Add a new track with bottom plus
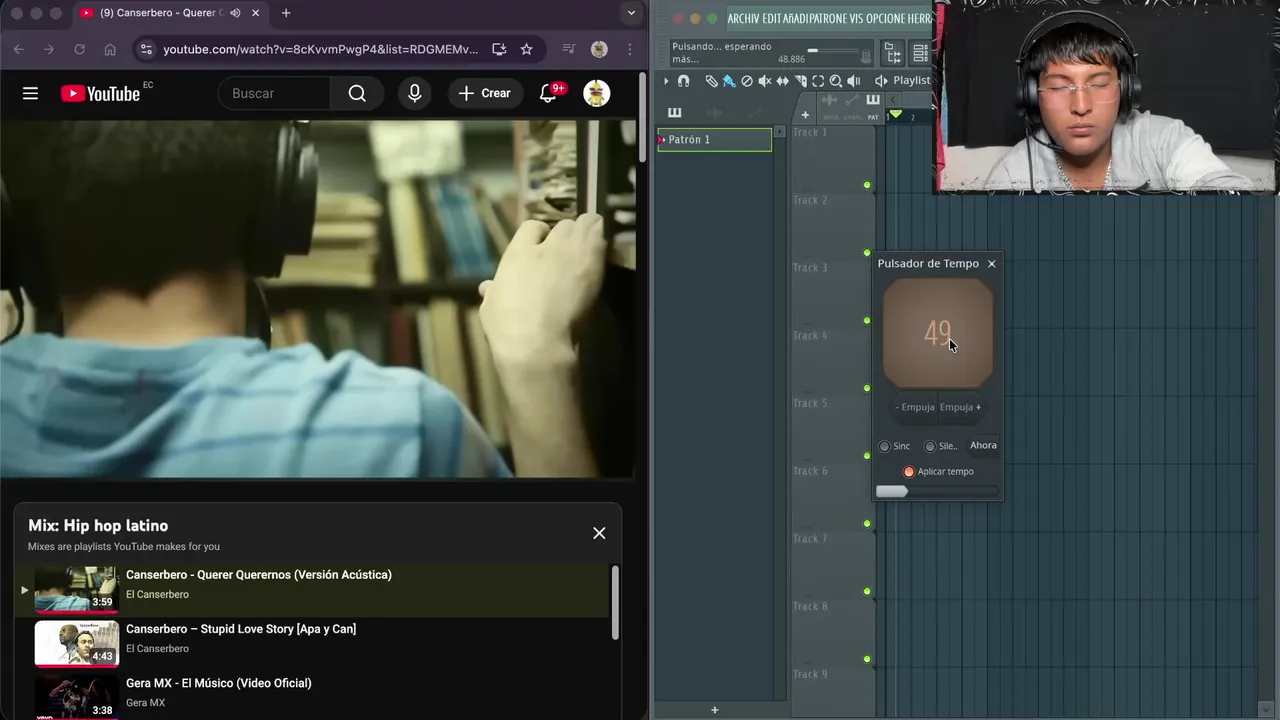1280x720 pixels. pos(714,710)
